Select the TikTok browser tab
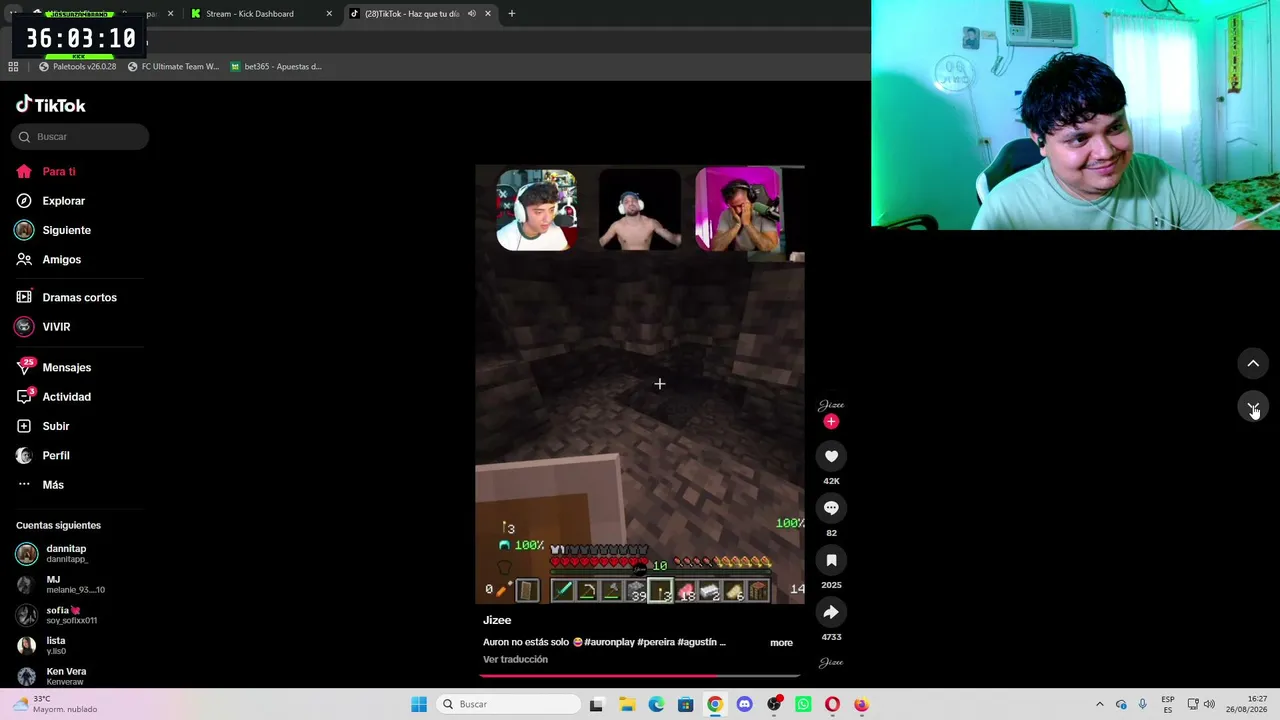 point(419,14)
